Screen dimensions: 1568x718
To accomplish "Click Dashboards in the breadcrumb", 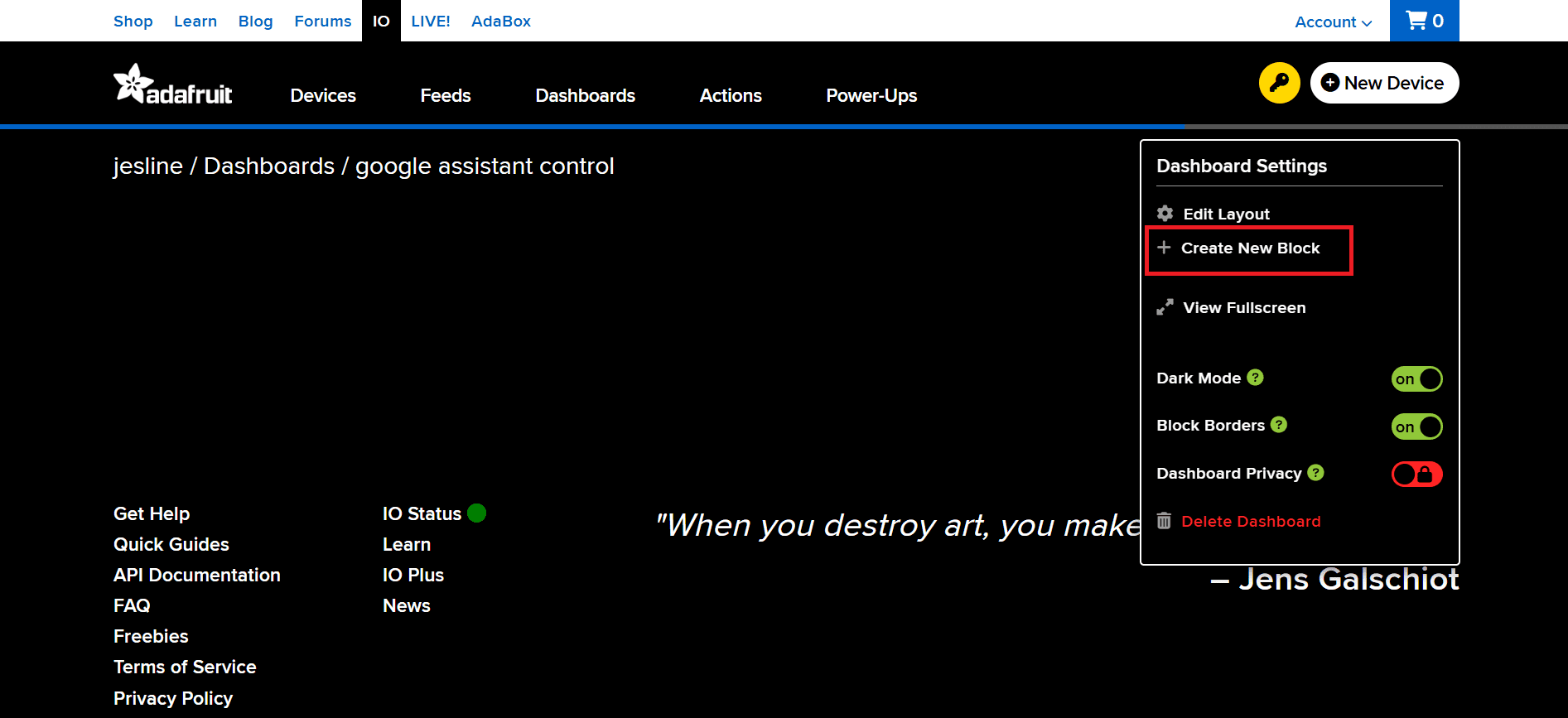I will [x=269, y=166].
